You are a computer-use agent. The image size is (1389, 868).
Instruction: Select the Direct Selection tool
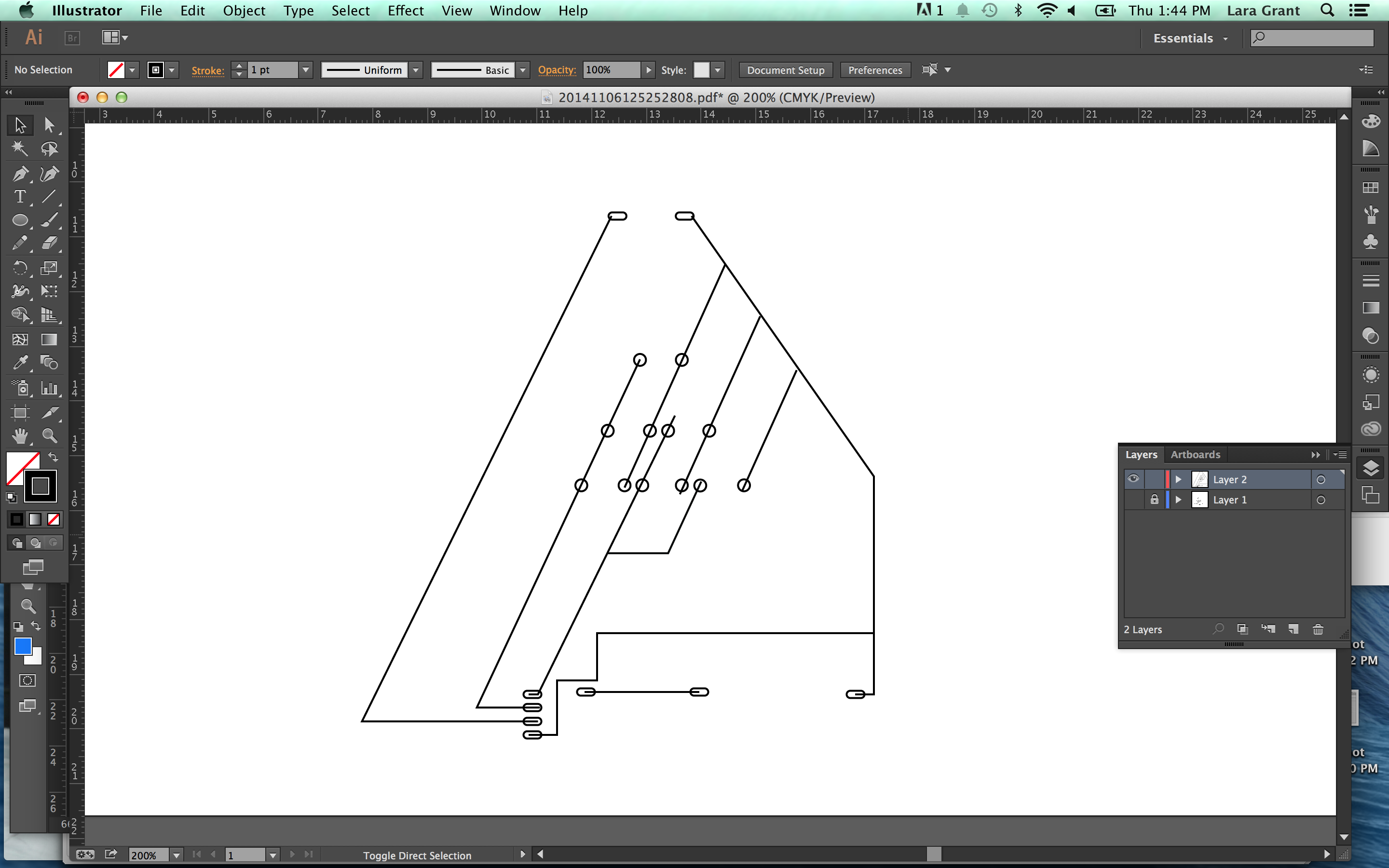pos(48,123)
